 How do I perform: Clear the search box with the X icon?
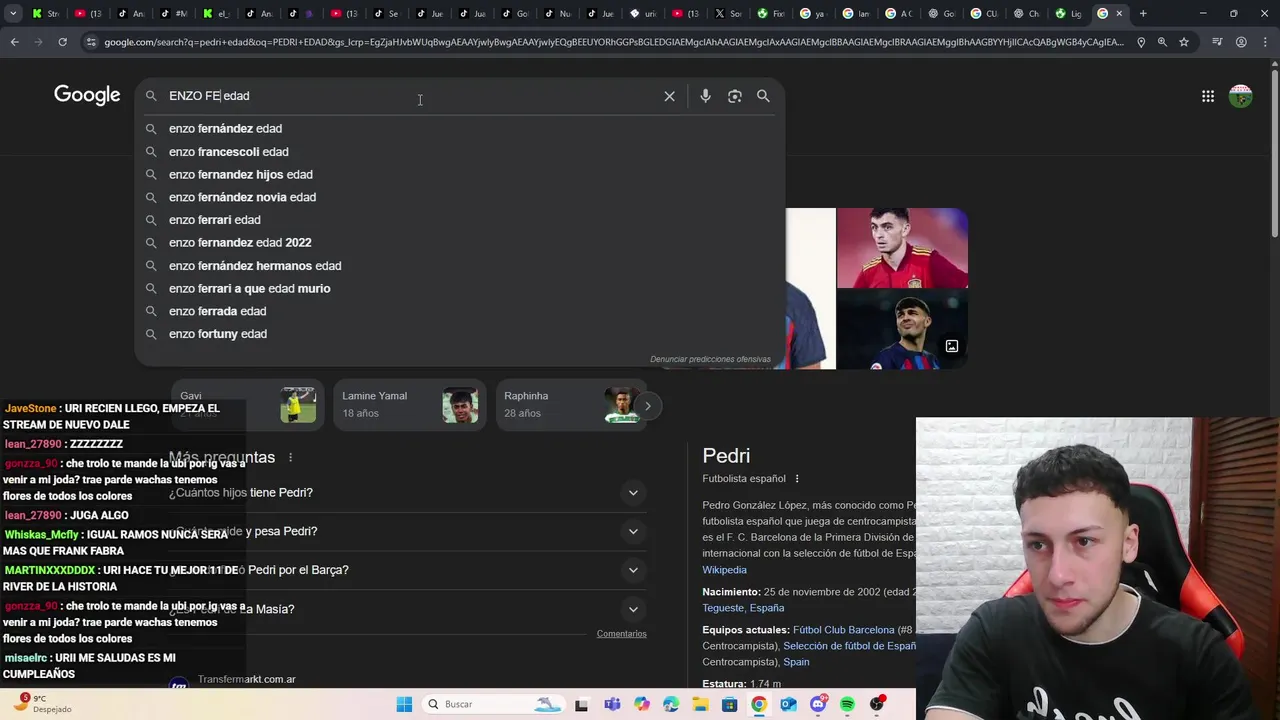669,96
